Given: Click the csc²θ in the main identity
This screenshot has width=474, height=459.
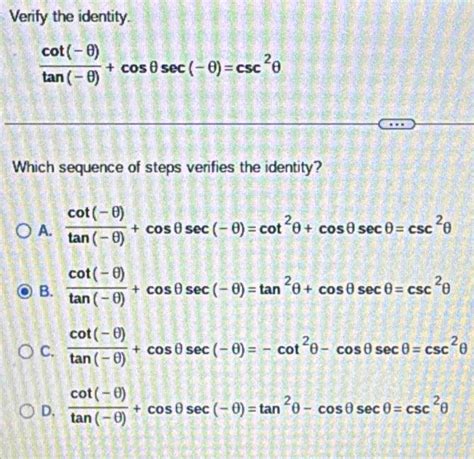Looking at the screenshot, I should (258, 65).
